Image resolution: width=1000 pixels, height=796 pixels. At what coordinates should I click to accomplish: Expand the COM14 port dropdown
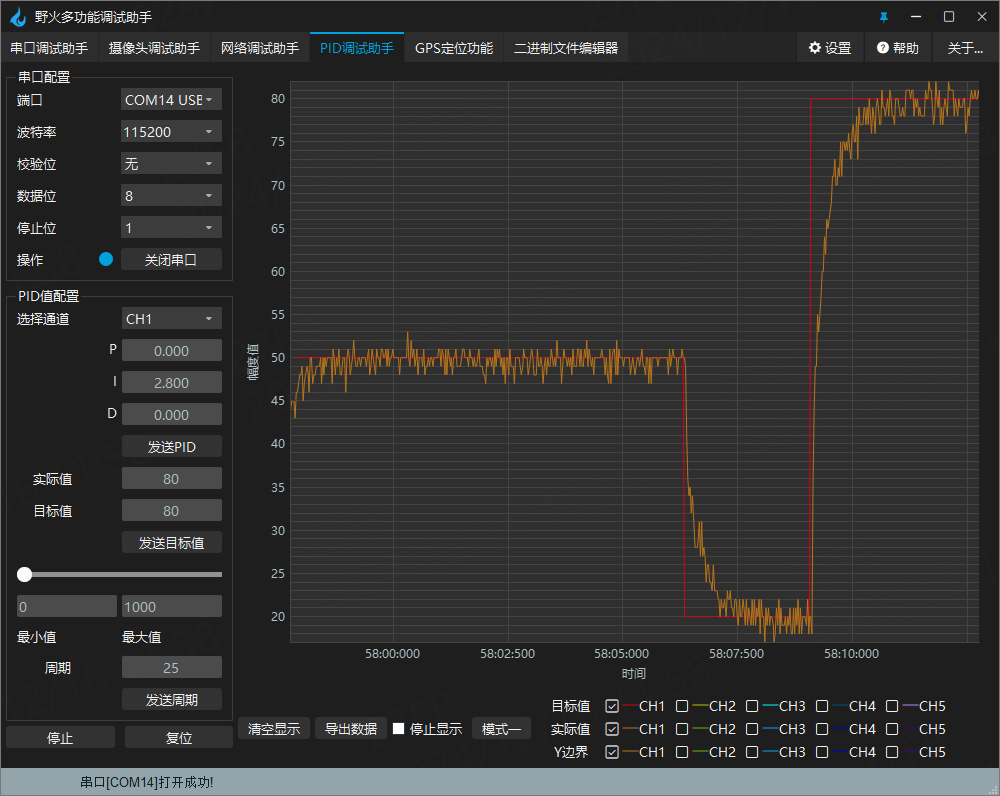pos(171,100)
